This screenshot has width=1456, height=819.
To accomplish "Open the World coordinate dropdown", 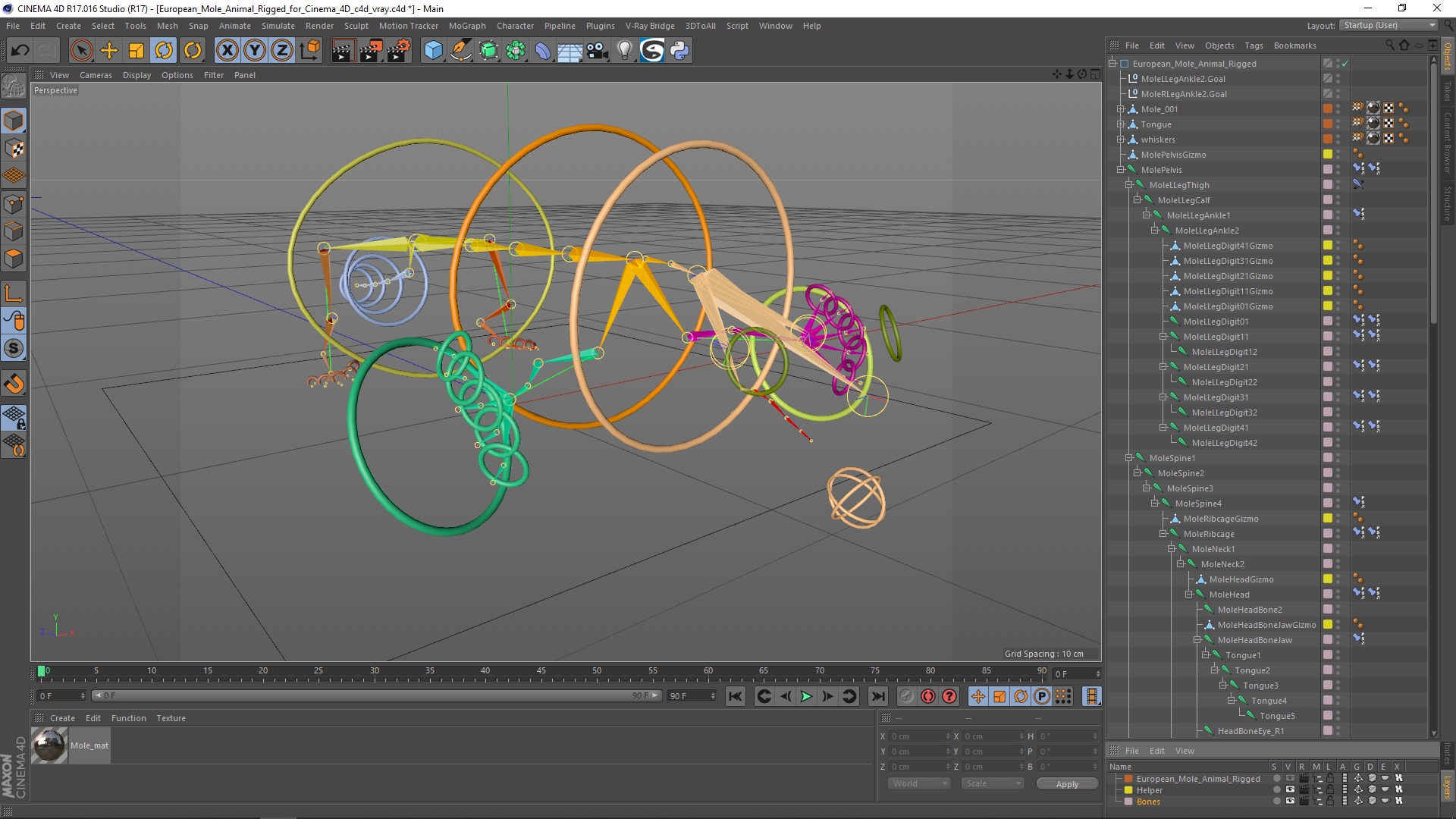I will (919, 783).
